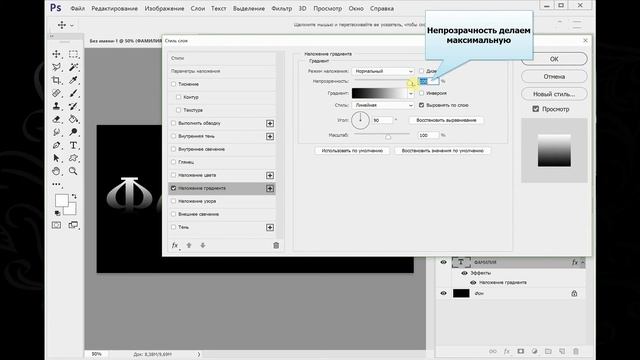
Task: Click Восстановить выравнивание button
Action: coord(446,120)
